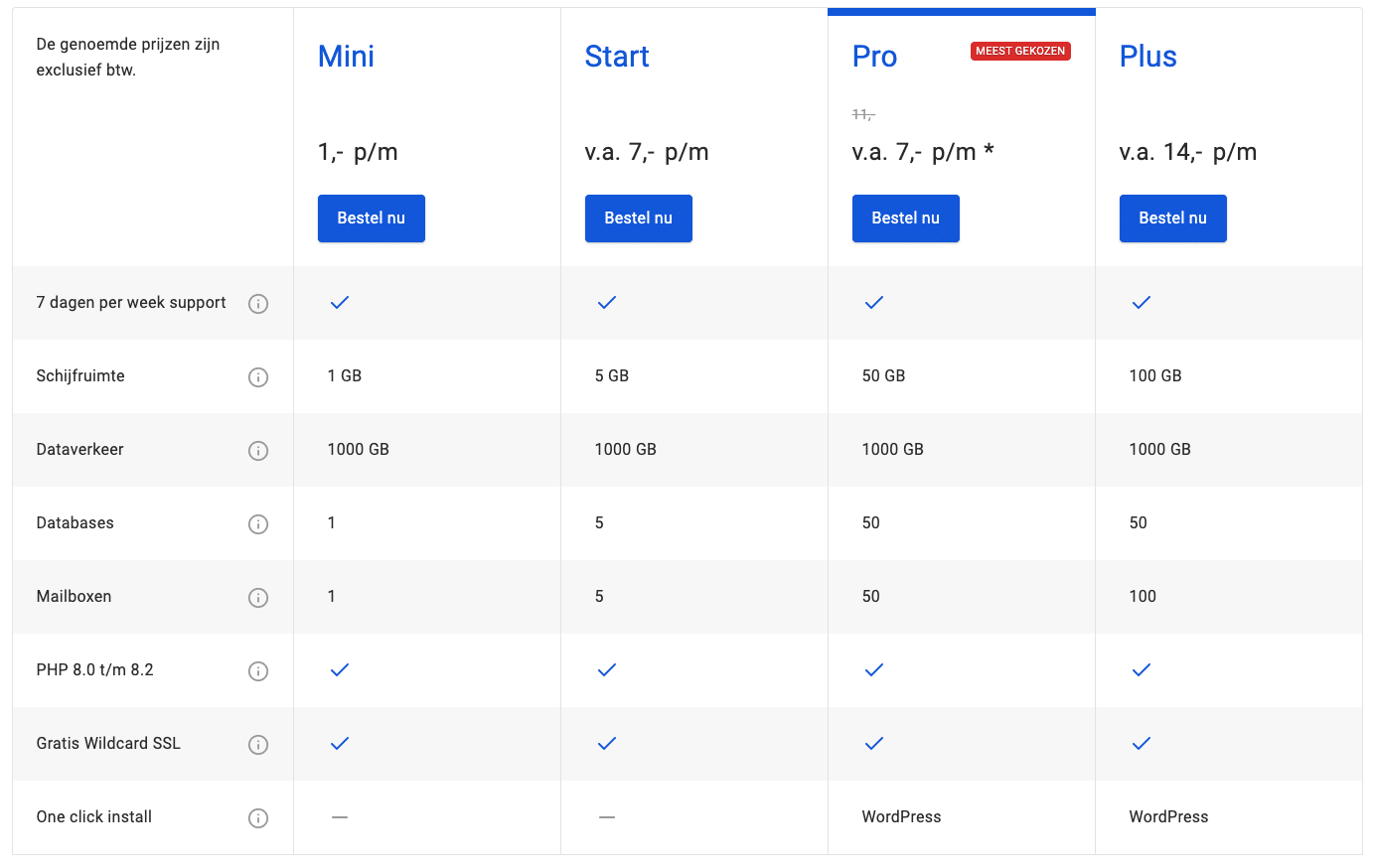This screenshot has width=1375, height=868.
Task: Click the Plus price v.a. 14,- p/m
Action: click(1188, 152)
